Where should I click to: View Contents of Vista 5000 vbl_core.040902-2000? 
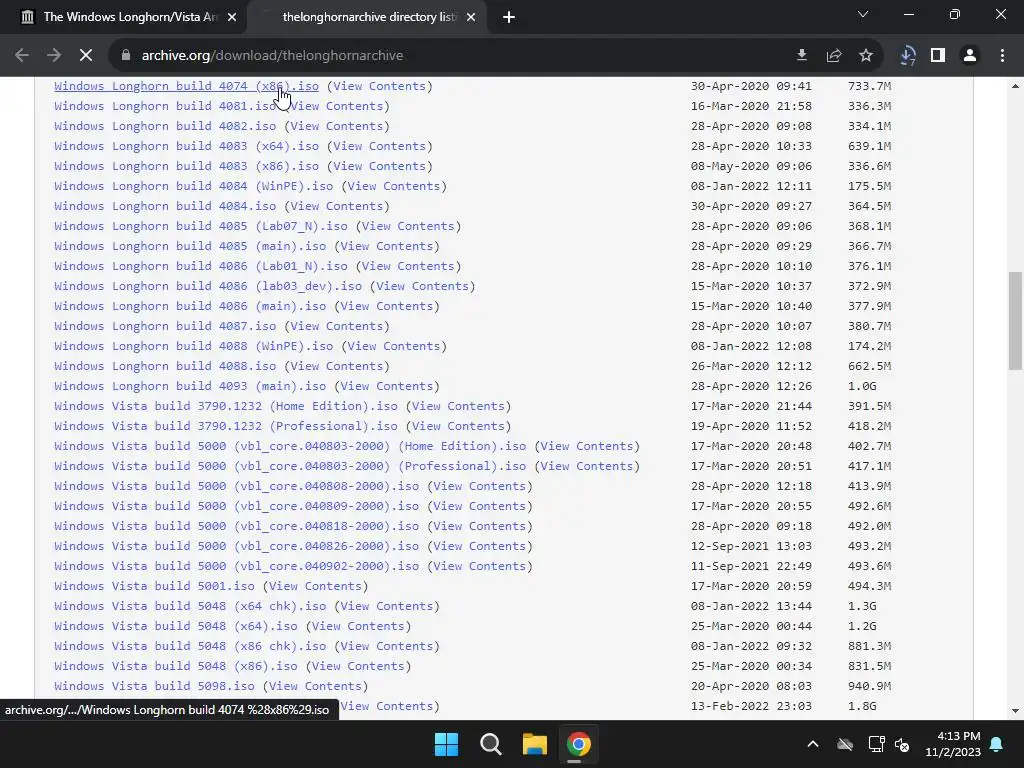tap(479, 566)
